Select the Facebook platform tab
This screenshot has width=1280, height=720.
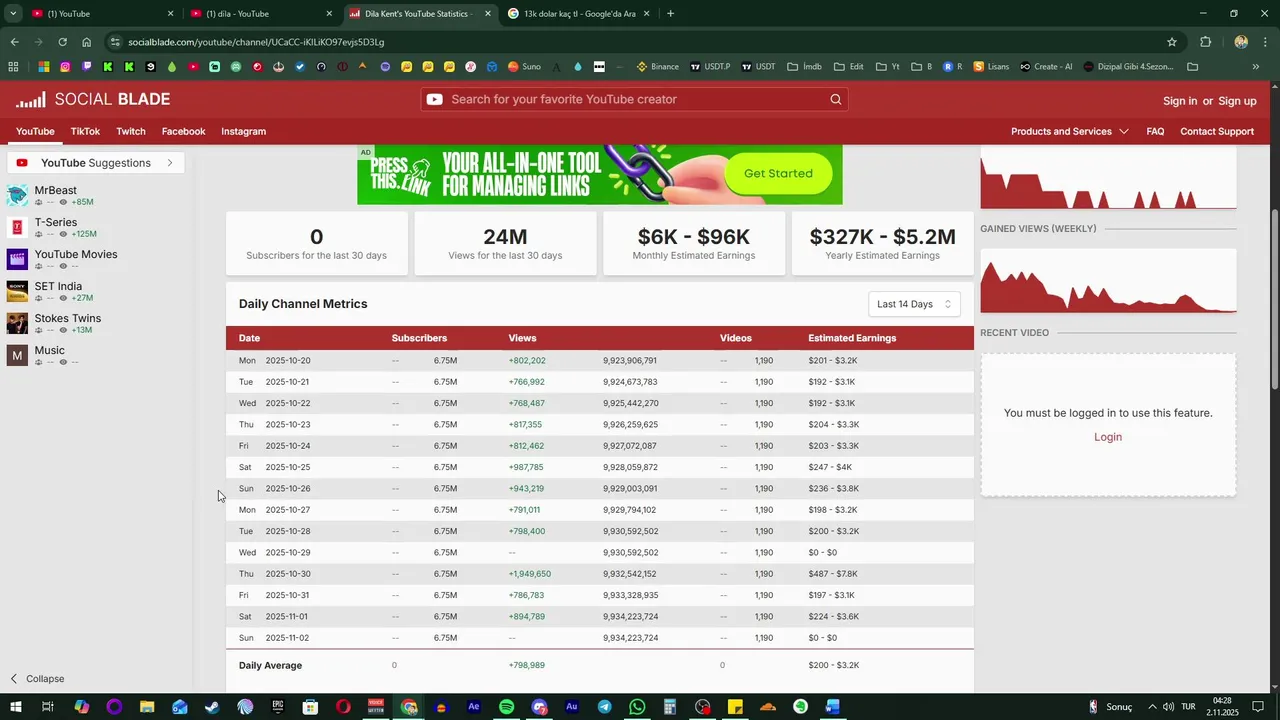(184, 131)
